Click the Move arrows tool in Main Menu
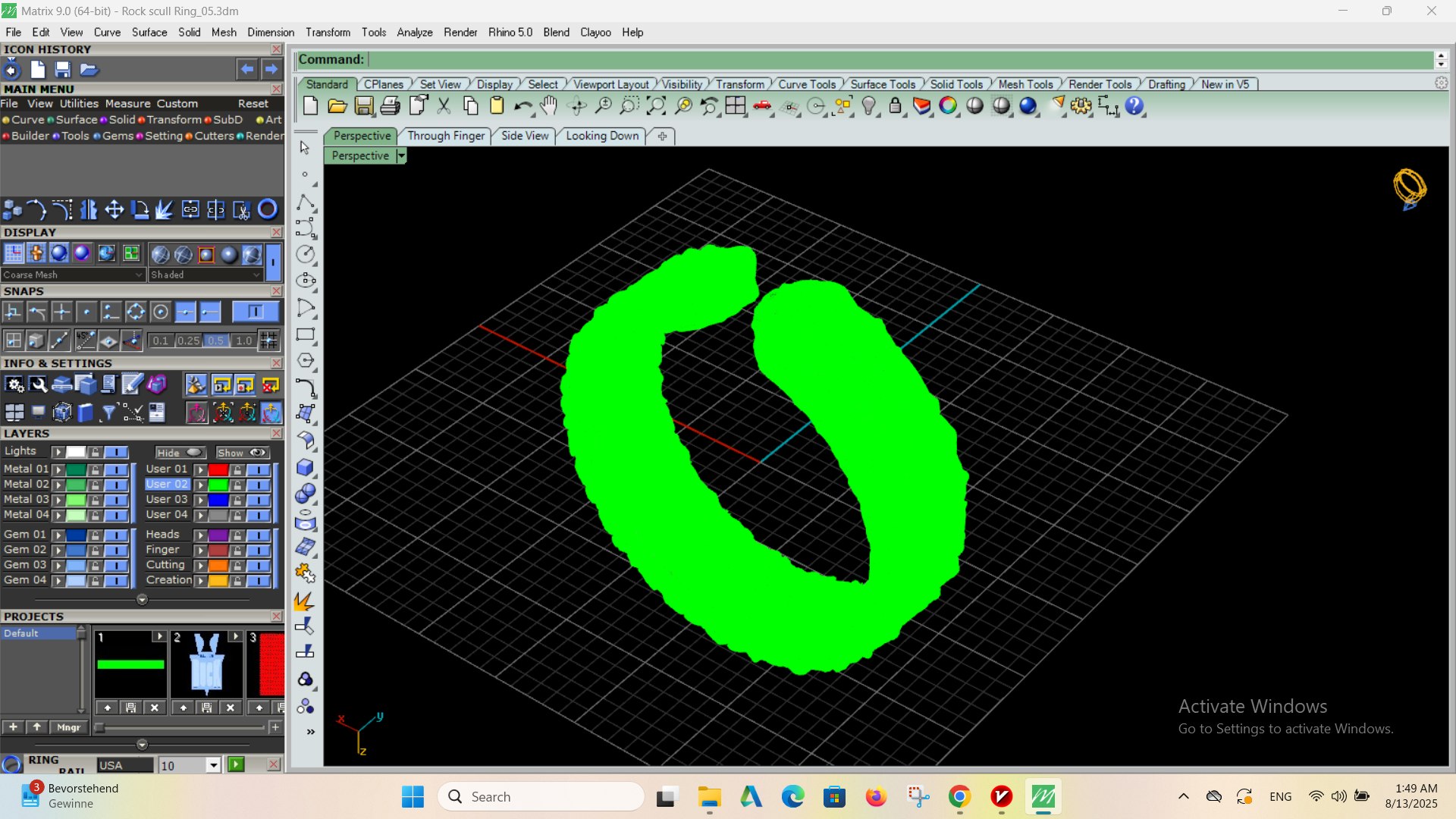Image resolution: width=1456 pixels, height=819 pixels. click(115, 209)
